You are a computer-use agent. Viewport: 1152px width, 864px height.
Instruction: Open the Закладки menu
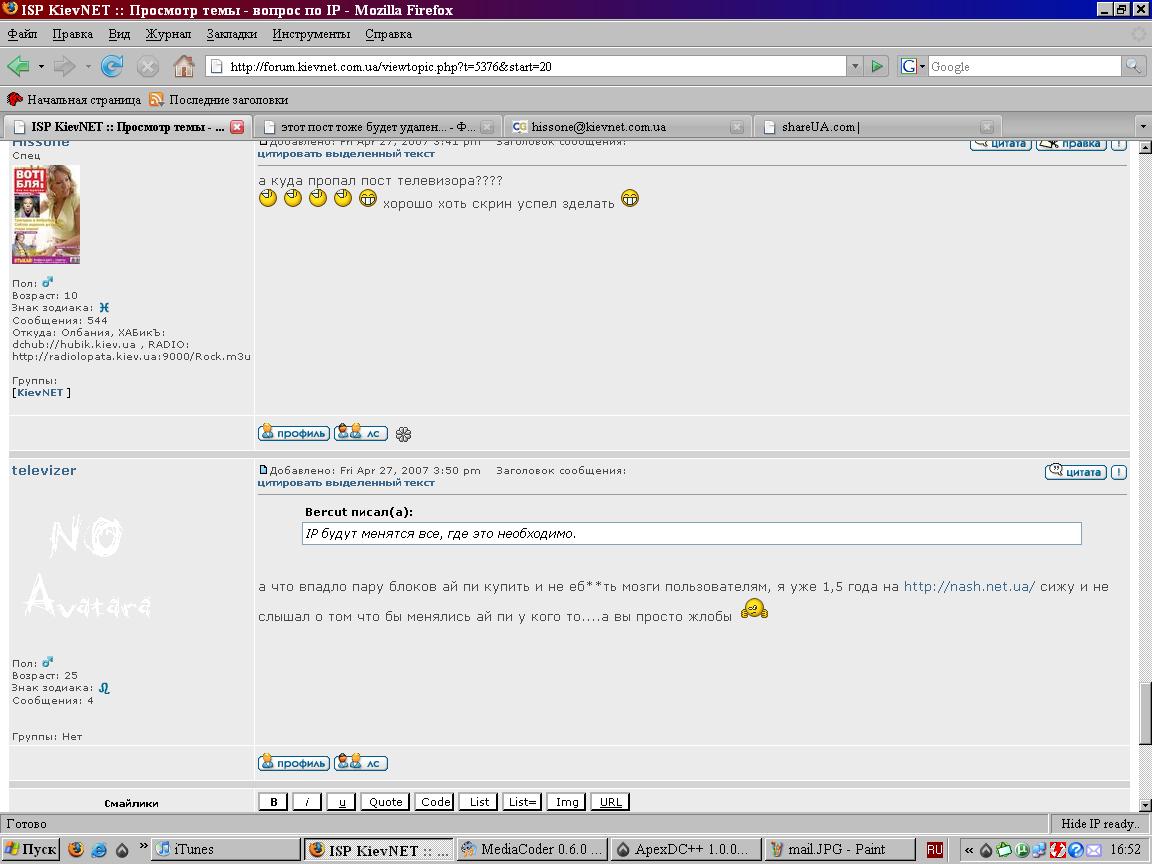tap(231, 34)
